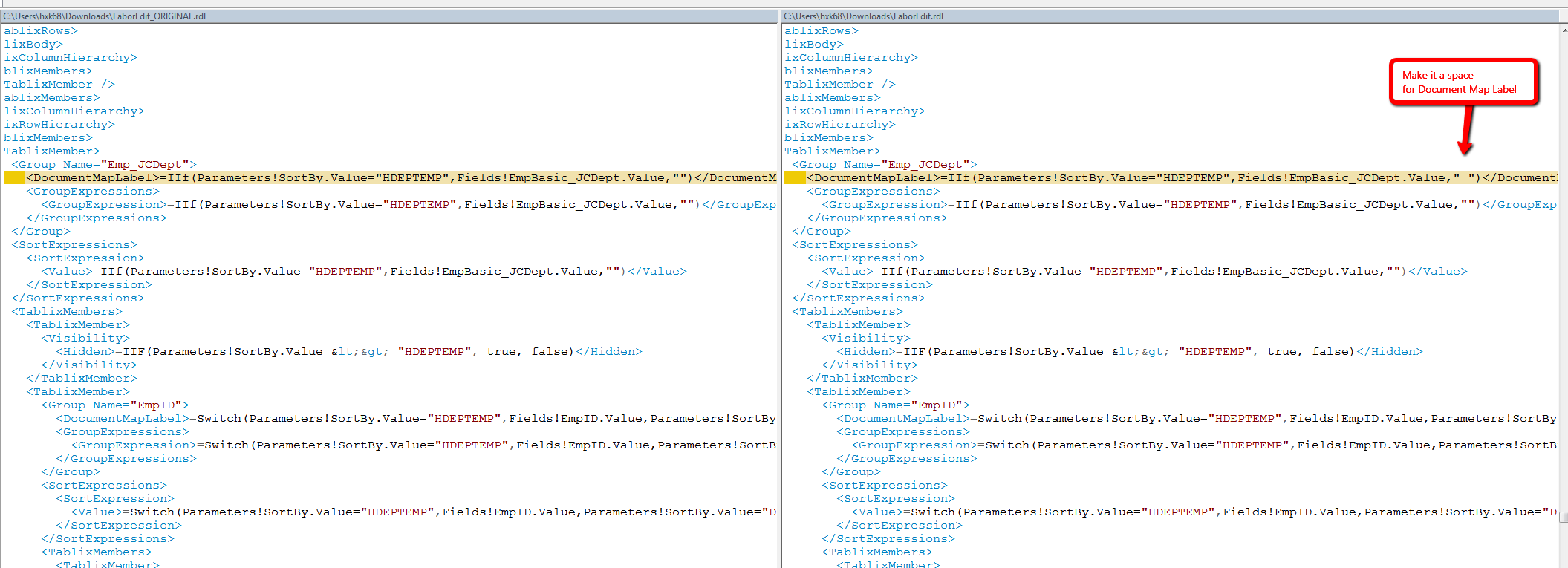Click the TablixMember /> line in right pane
1568x568 pixels.
click(840, 84)
